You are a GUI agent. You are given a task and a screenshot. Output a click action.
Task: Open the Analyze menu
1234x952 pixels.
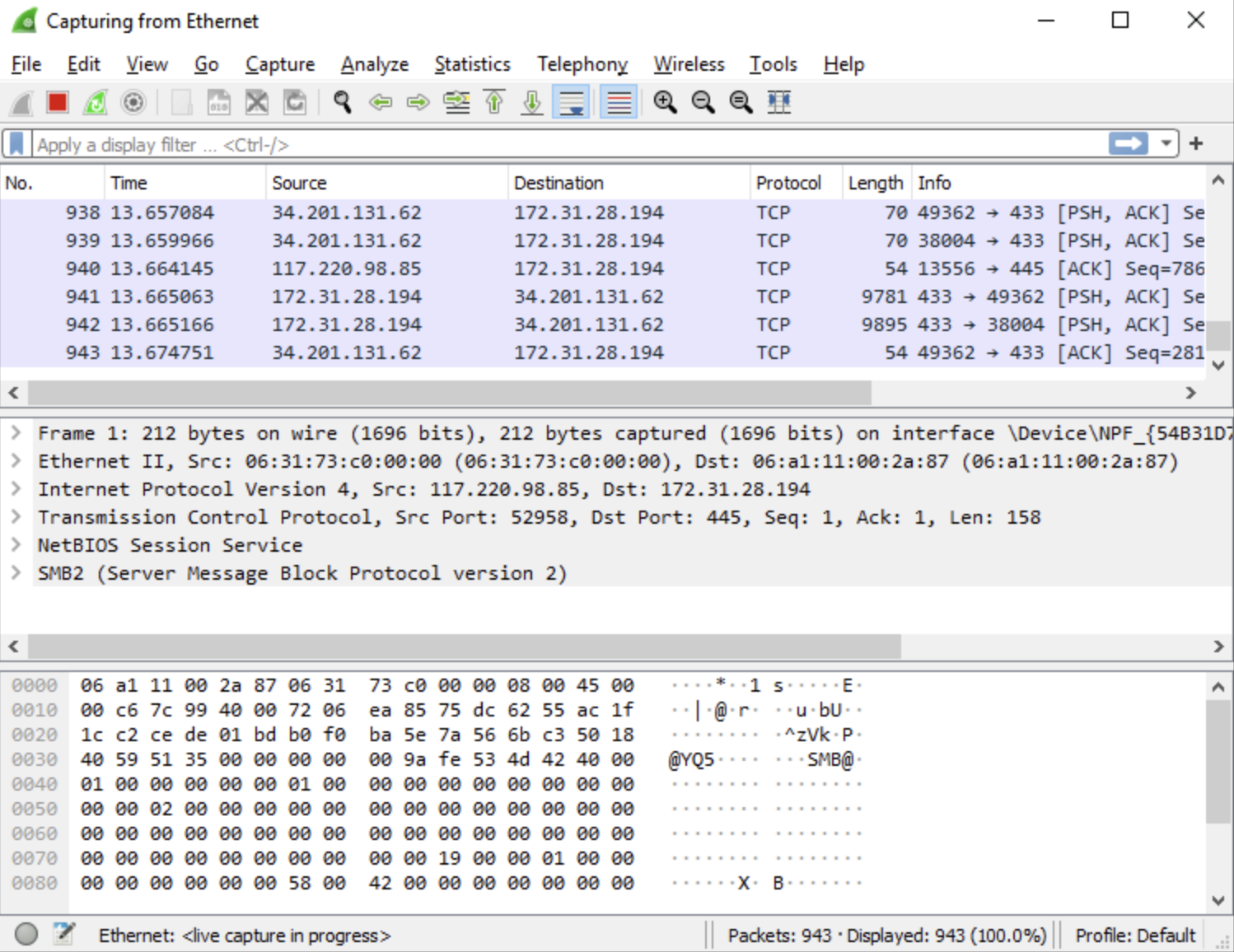[x=375, y=64]
